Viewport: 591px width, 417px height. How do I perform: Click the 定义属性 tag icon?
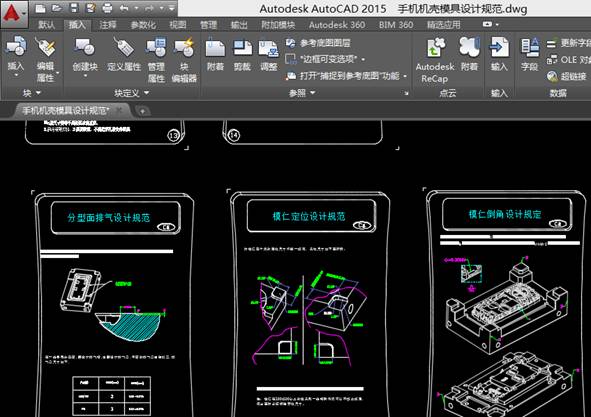(x=124, y=47)
